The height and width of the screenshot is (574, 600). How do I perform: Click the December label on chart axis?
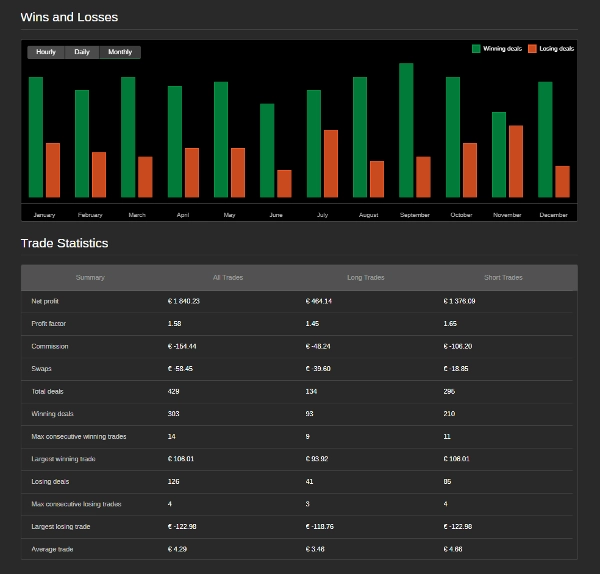point(553,215)
